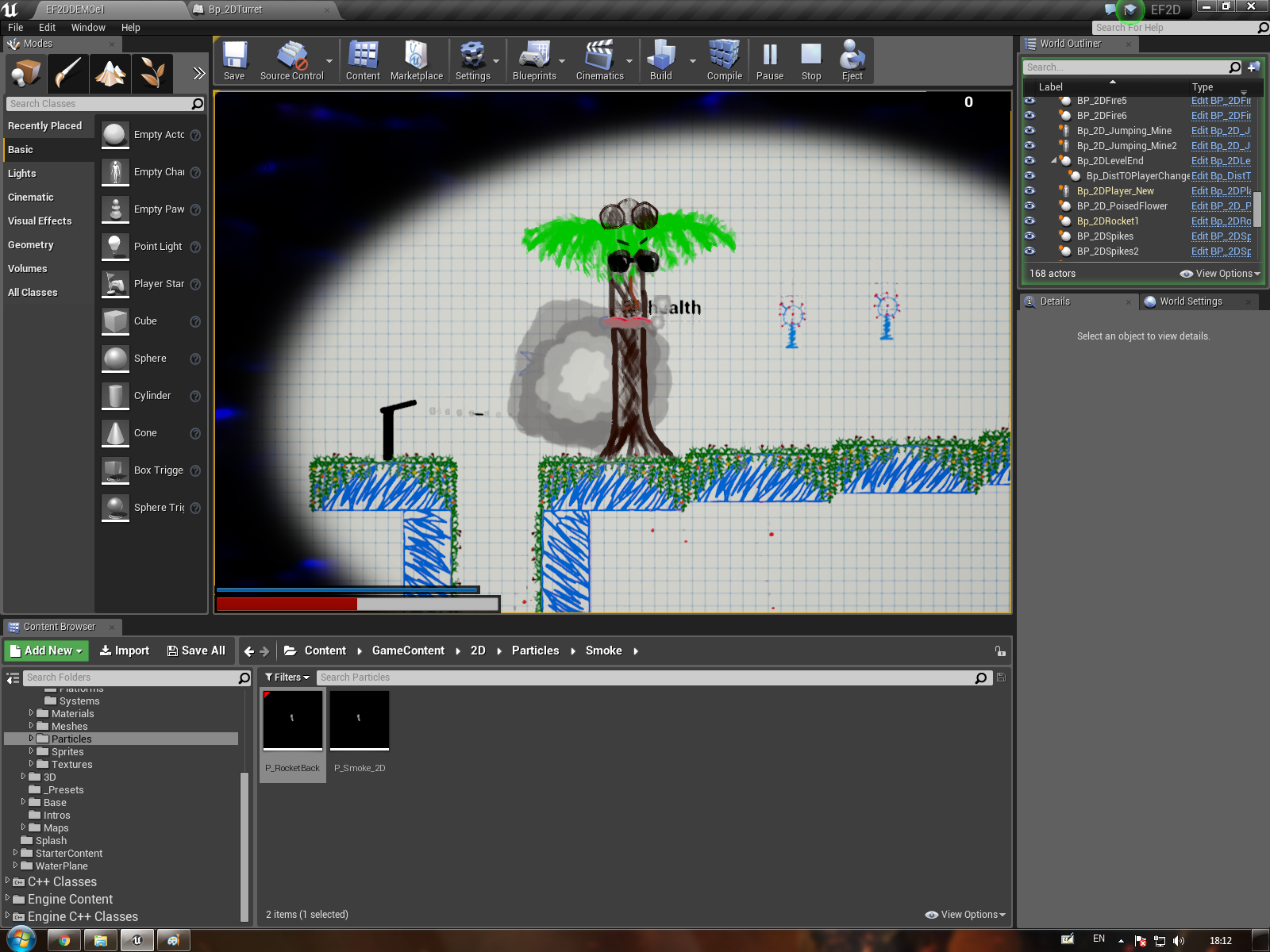
Task: Open the Cinematics toolbar icon
Action: point(599,61)
